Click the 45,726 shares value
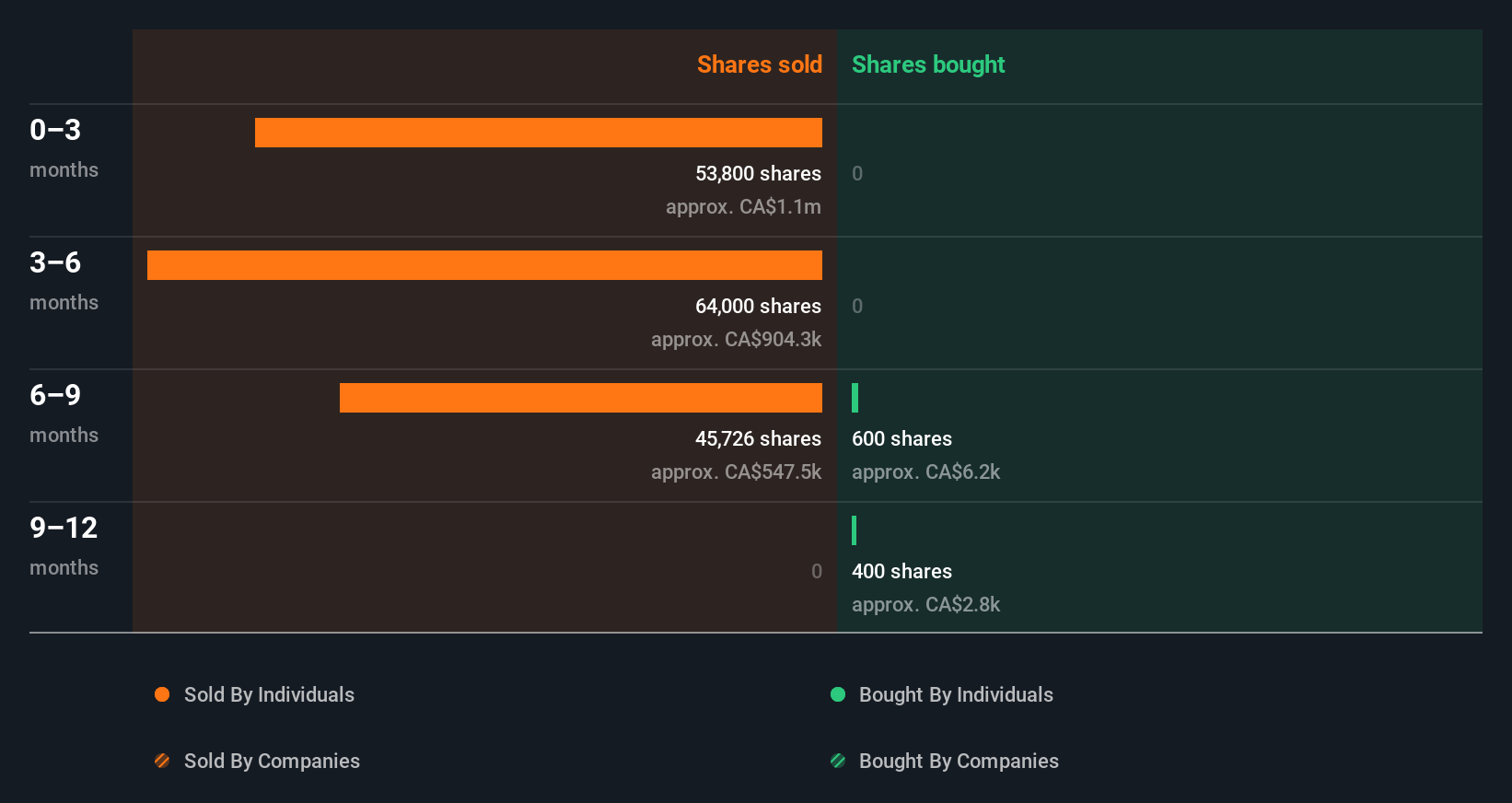Viewport: 1512px width, 803px height. (758, 439)
